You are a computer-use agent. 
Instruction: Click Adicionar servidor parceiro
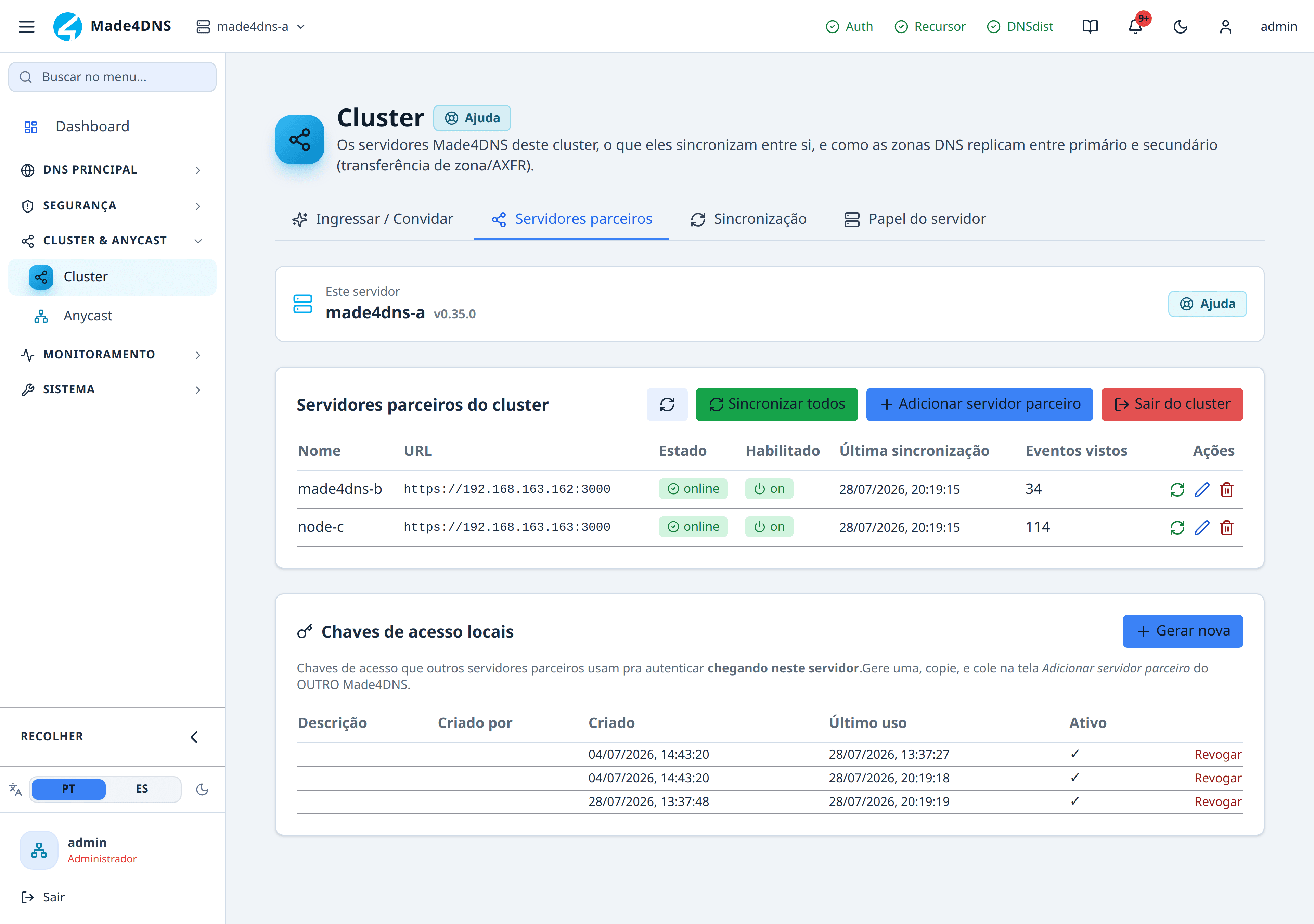click(980, 405)
